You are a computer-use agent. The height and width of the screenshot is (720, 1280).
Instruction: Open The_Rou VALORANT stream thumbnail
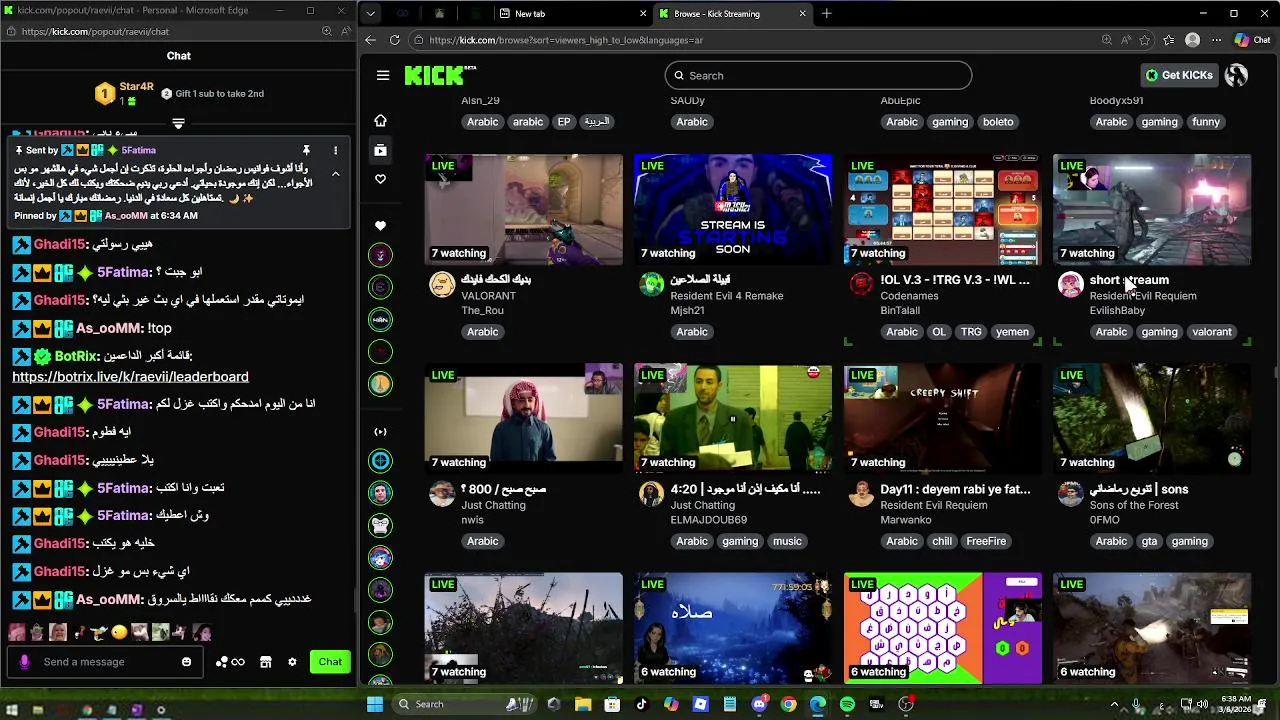click(523, 209)
